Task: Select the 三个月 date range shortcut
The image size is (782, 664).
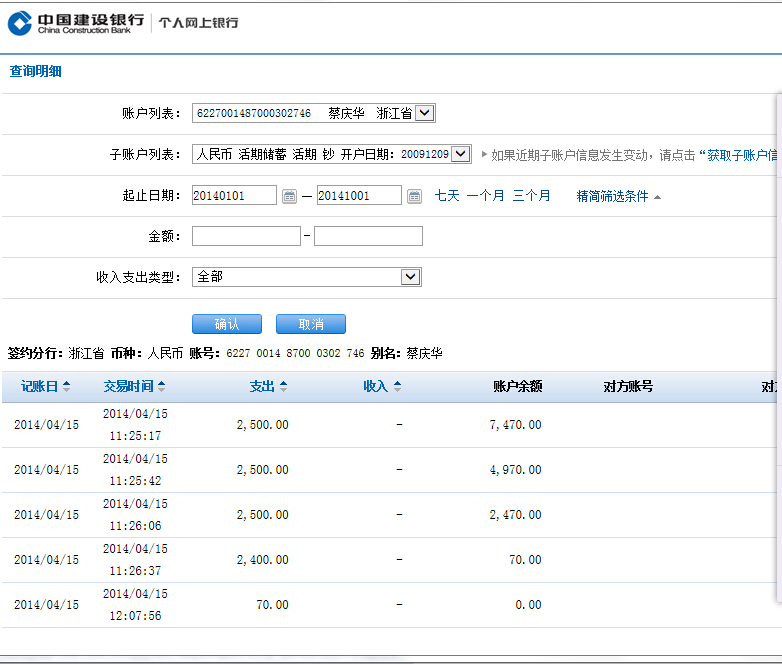Action: tap(531, 196)
